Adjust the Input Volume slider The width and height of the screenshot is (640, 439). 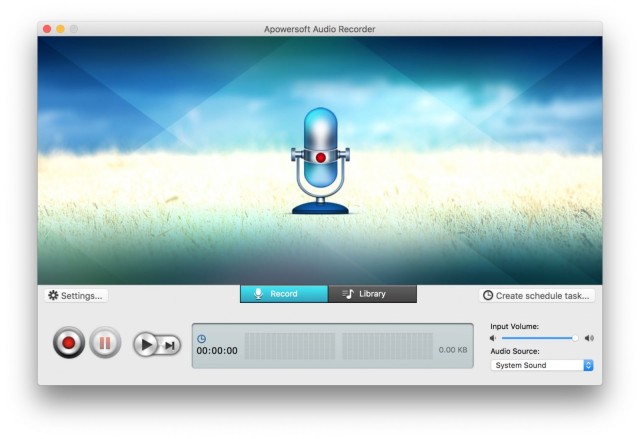(540, 338)
